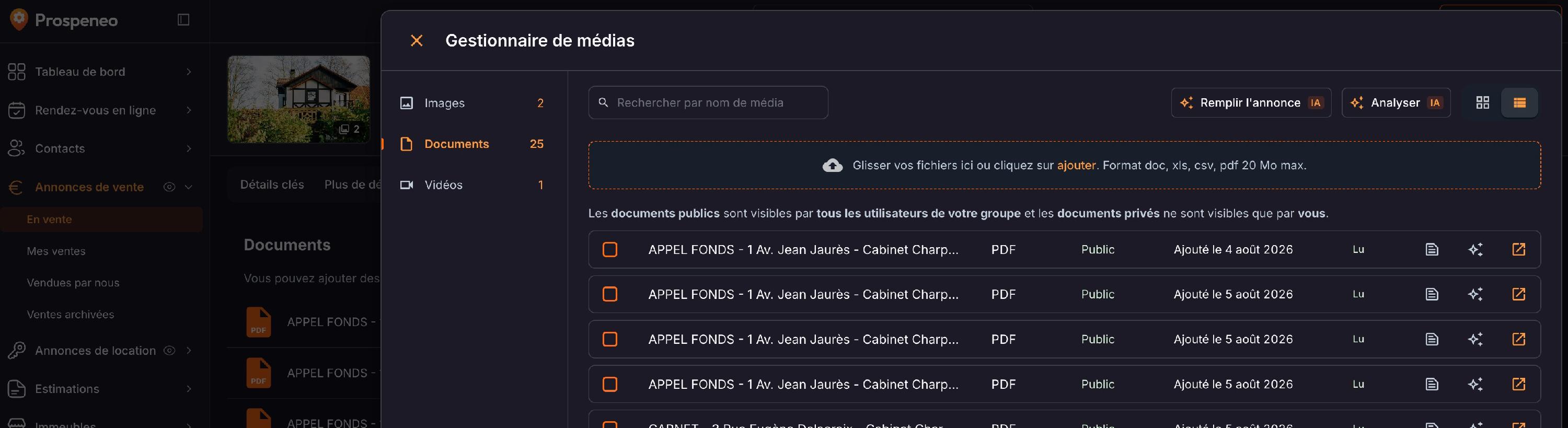Collapse the sidebar with the panel icon
Screen dimensions: 1568x428
click(183, 19)
